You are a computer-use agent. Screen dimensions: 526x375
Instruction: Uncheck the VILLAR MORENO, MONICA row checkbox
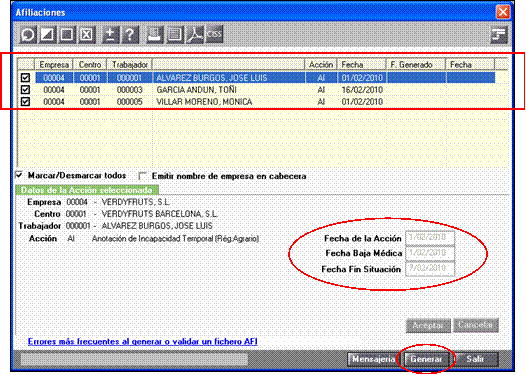click(x=25, y=102)
